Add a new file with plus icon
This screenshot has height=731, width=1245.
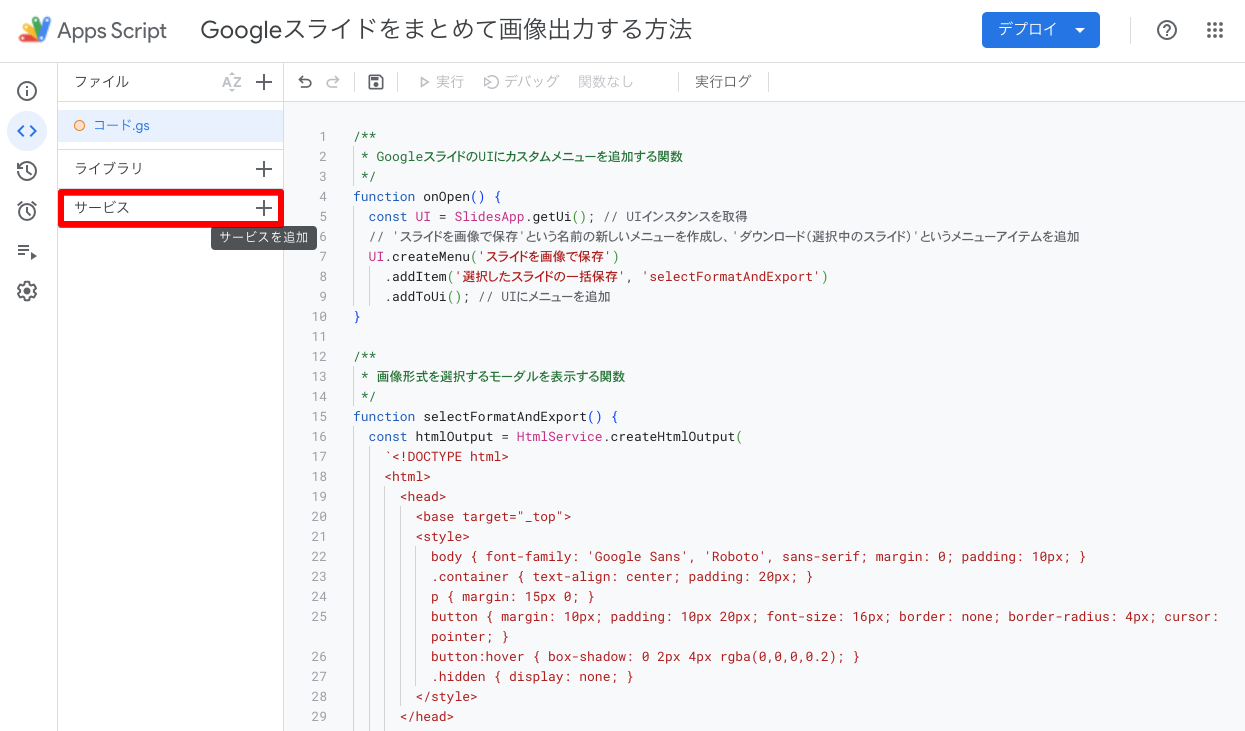click(x=264, y=82)
